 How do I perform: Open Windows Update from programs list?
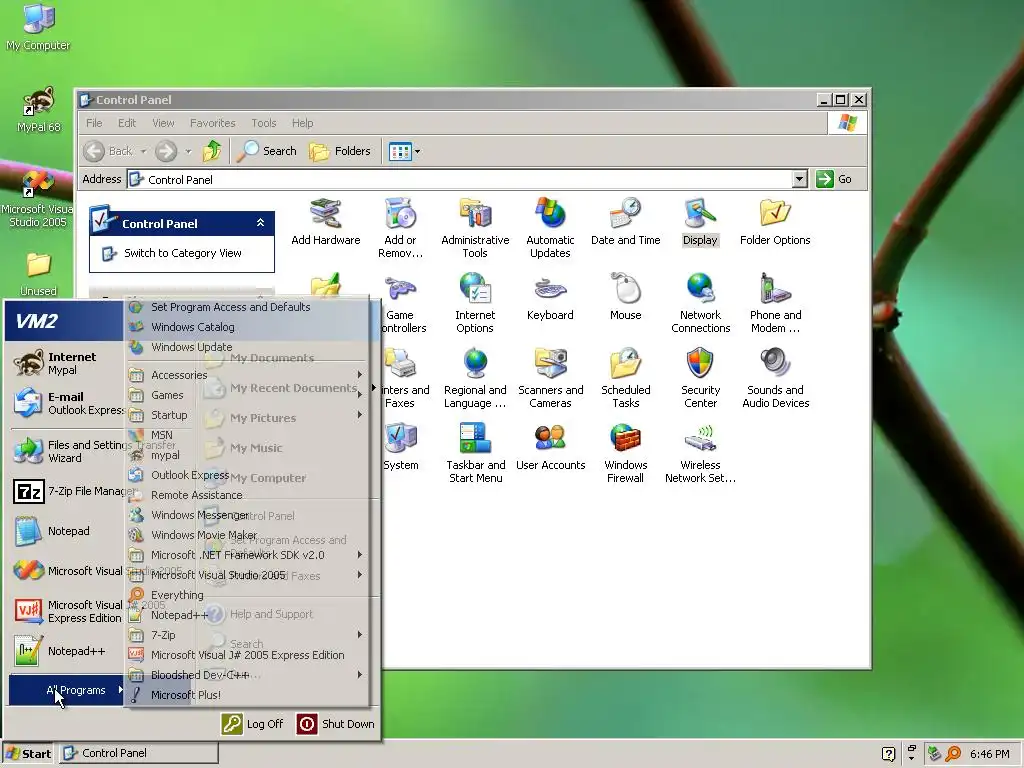(246, 347)
